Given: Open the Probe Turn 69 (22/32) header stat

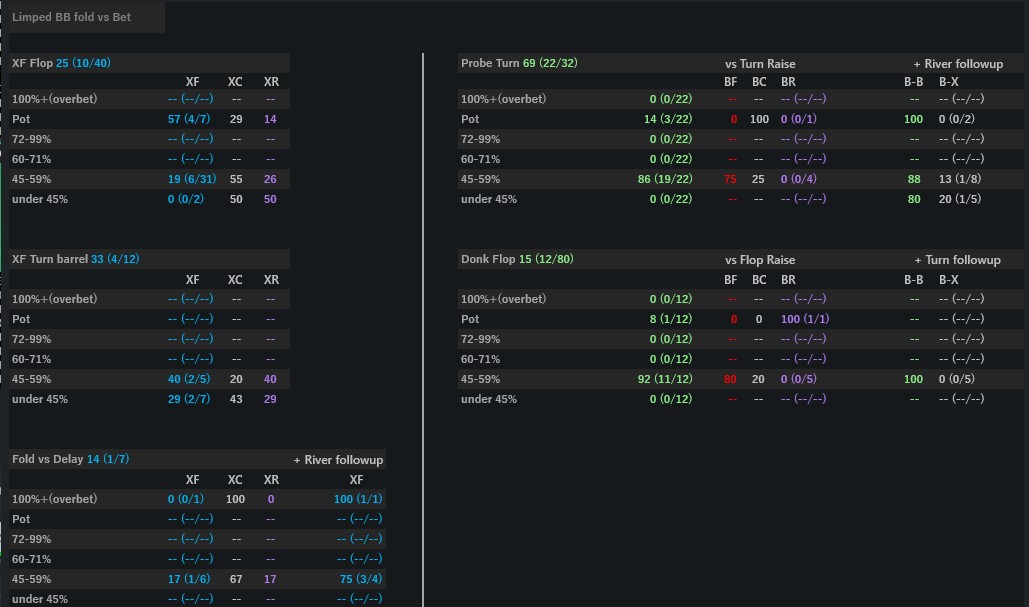Looking at the screenshot, I should pos(519,63).
